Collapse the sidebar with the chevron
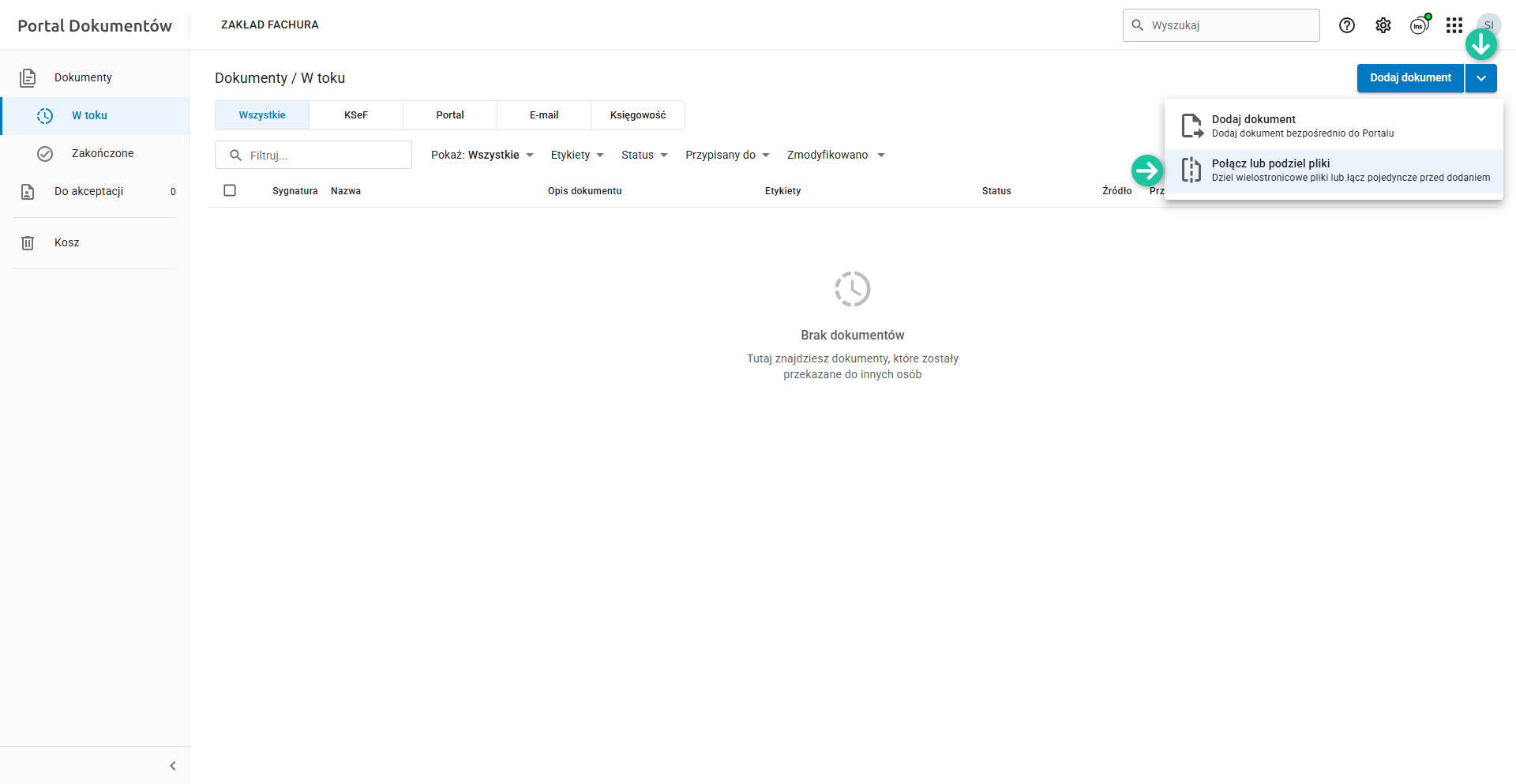The width and height of the screenshot is (1516, 784). tap(173, 766)
